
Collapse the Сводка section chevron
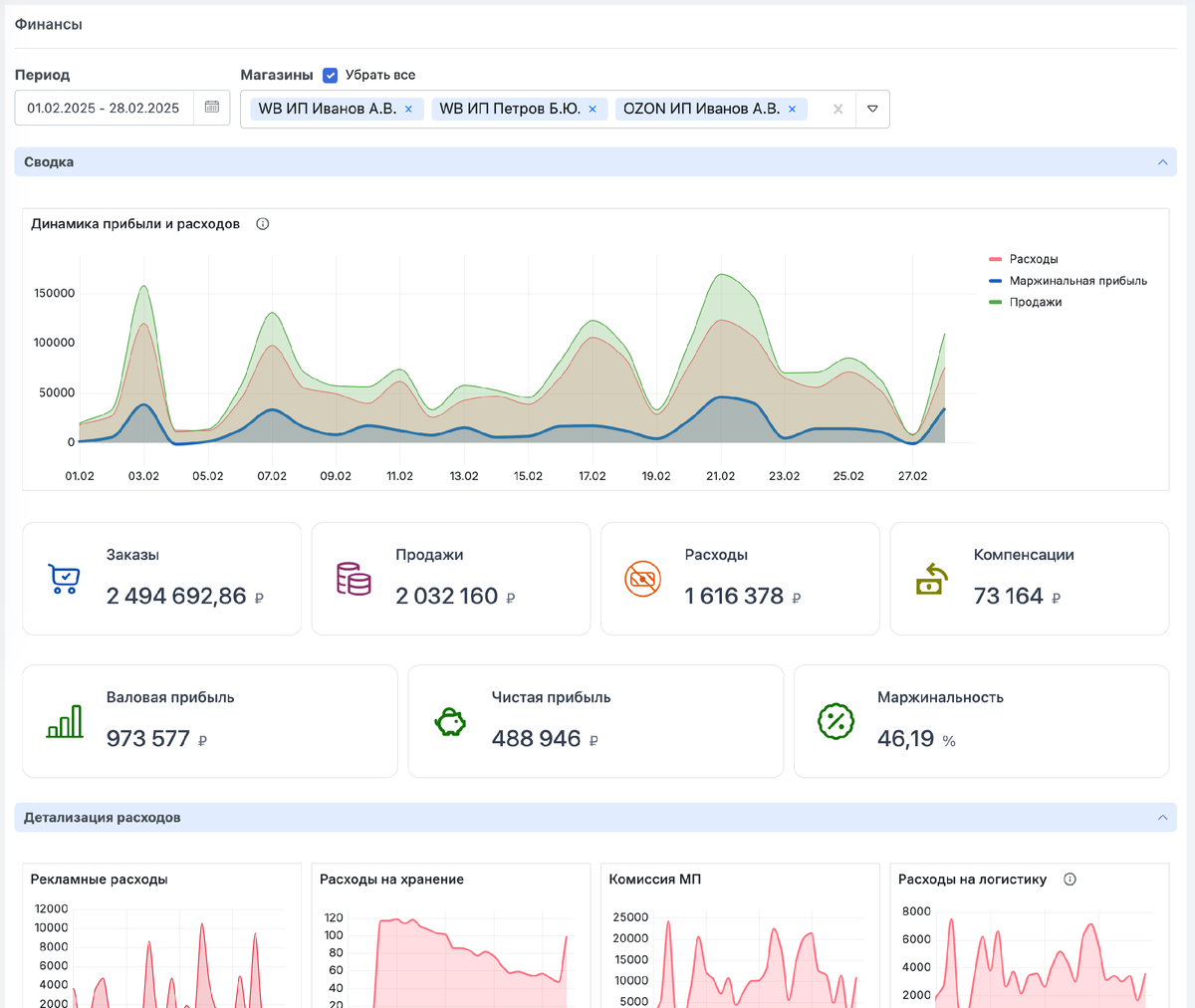pos(1162,162)
